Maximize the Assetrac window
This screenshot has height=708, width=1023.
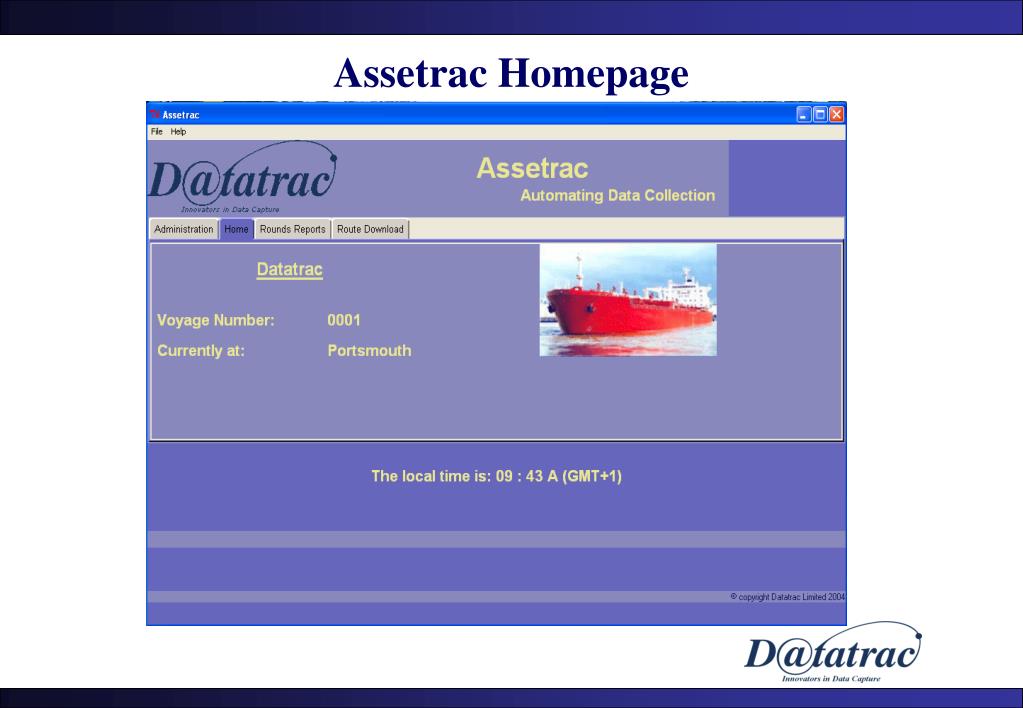820,115
